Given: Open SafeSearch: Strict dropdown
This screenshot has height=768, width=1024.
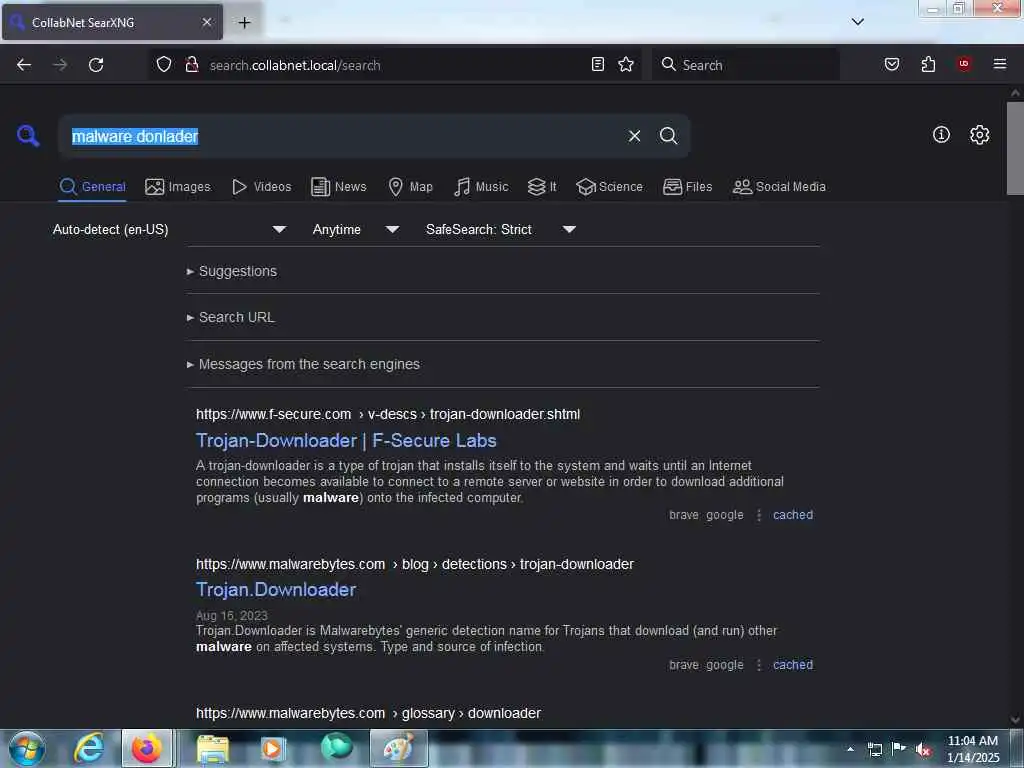Looking at the screenshot, I should click(500, 229).
